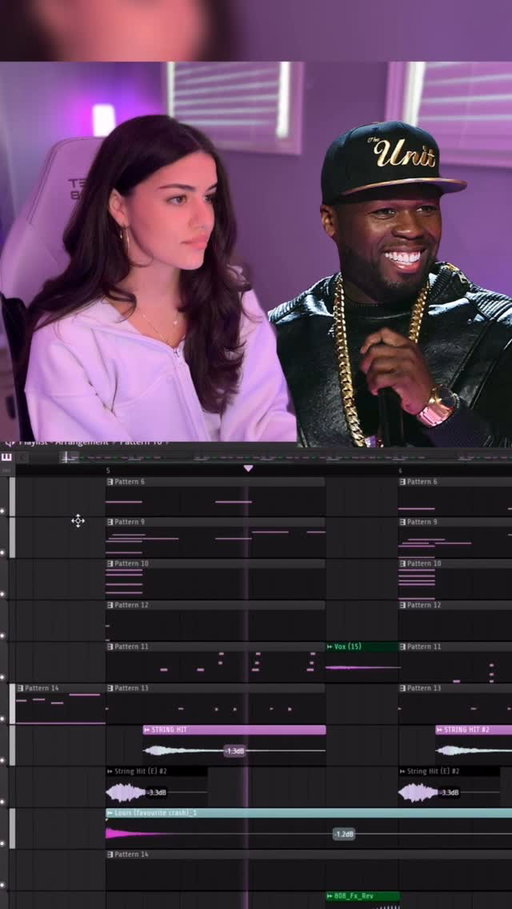Click the -3.3dB gain handle on second String Hit (E) #2

449,792
